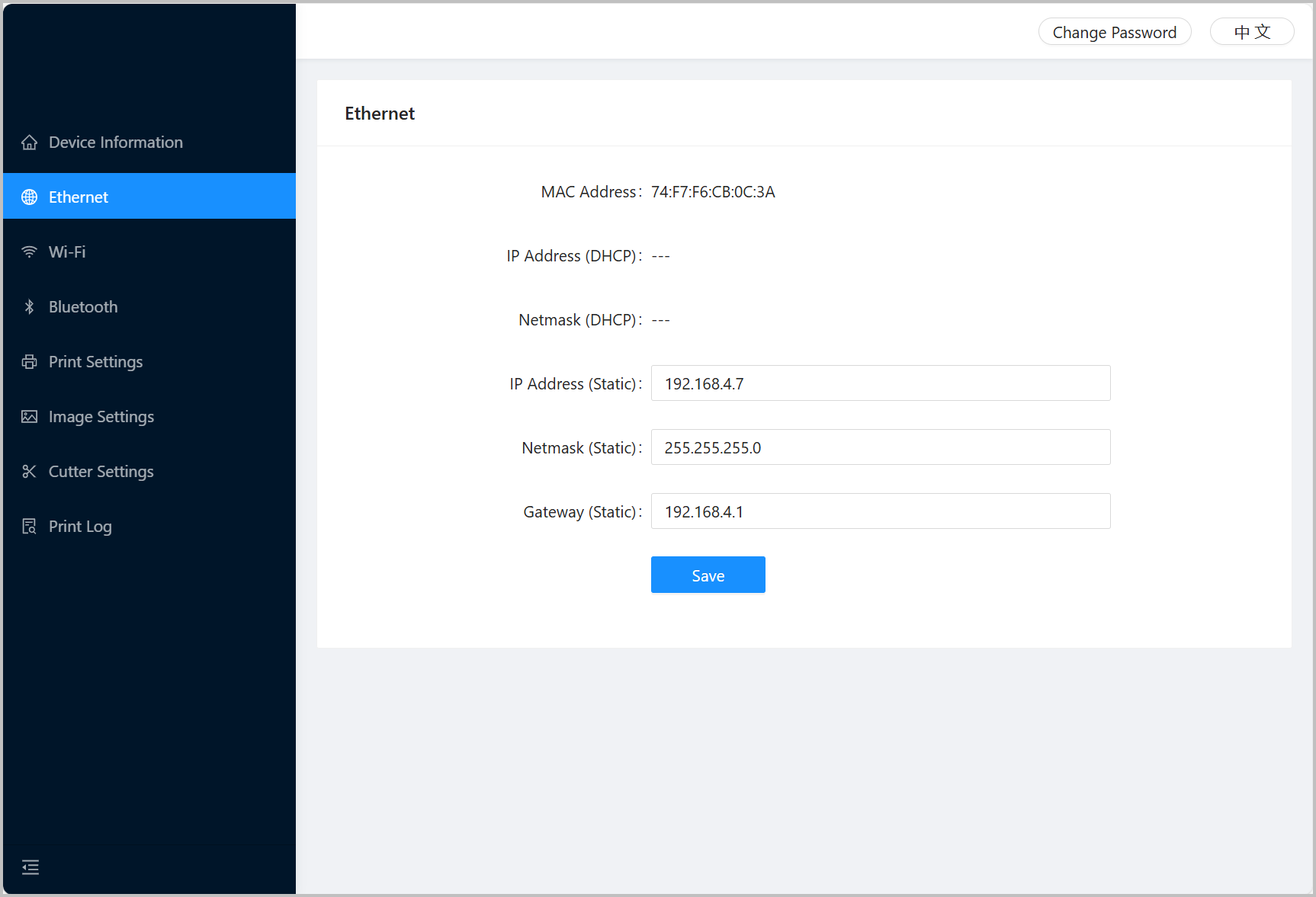The width and height of the screenshot is (1316, 897).
Task: Click the Image Settings picture icon
Action: [x=29, y=417]
